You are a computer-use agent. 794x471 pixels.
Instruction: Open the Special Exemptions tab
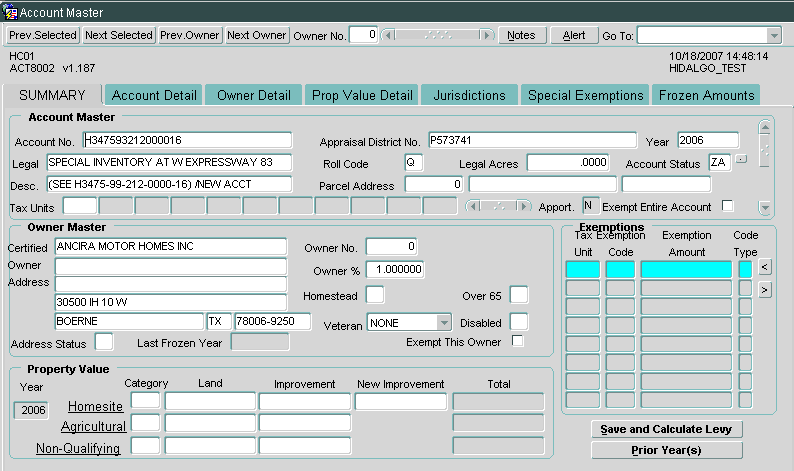click(585, 95)
